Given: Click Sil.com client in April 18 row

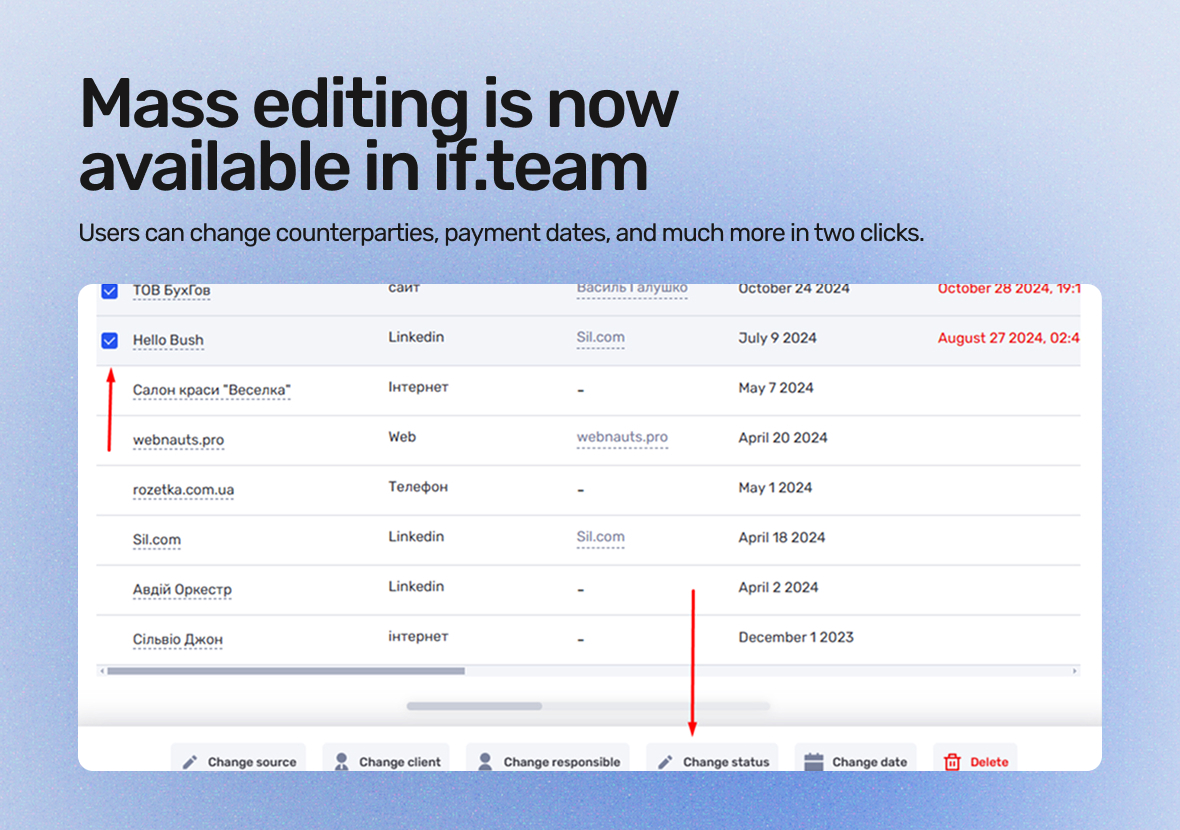Looking at the screenshot, I should pyautogui.click(x=601, y=537).
